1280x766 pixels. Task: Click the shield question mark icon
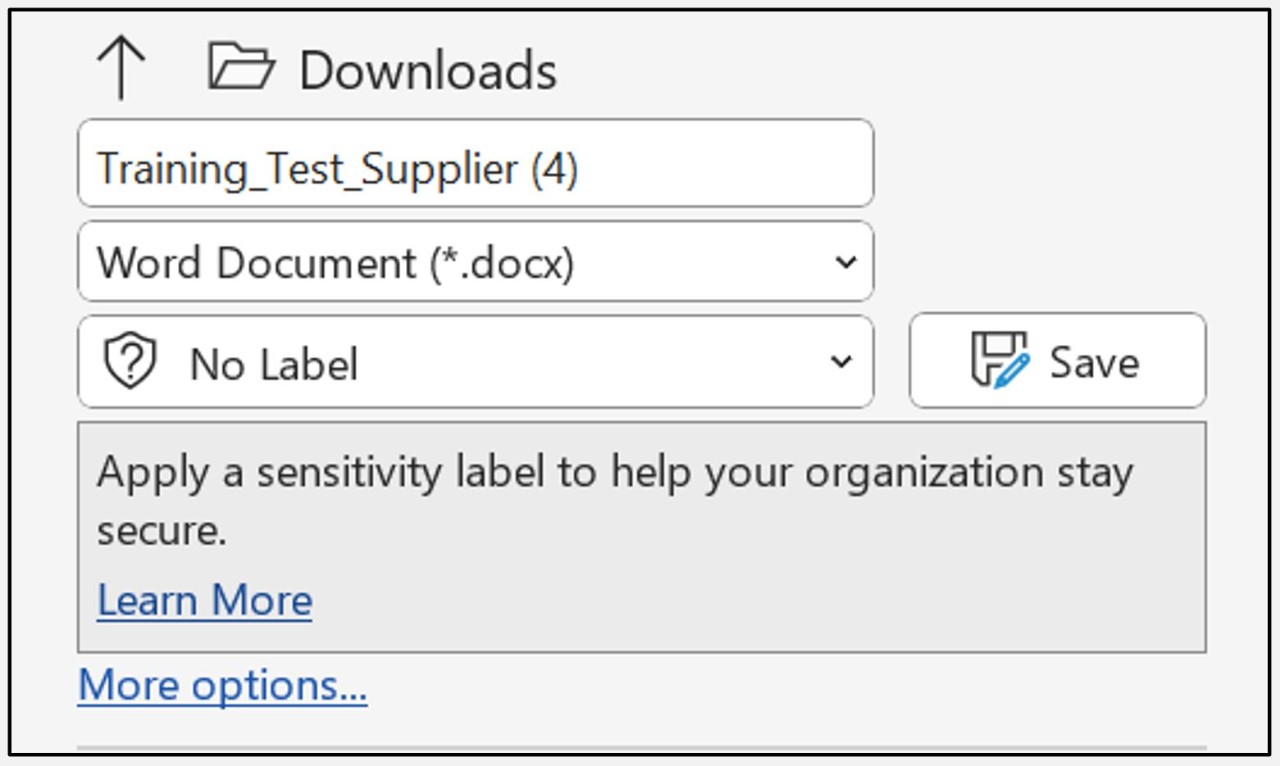[131, 362]
